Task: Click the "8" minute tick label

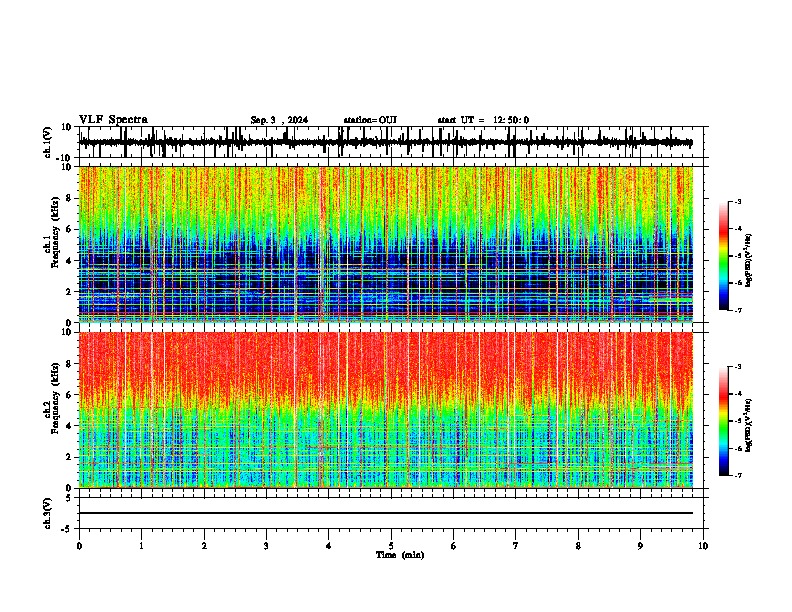Action: (578, 546)
